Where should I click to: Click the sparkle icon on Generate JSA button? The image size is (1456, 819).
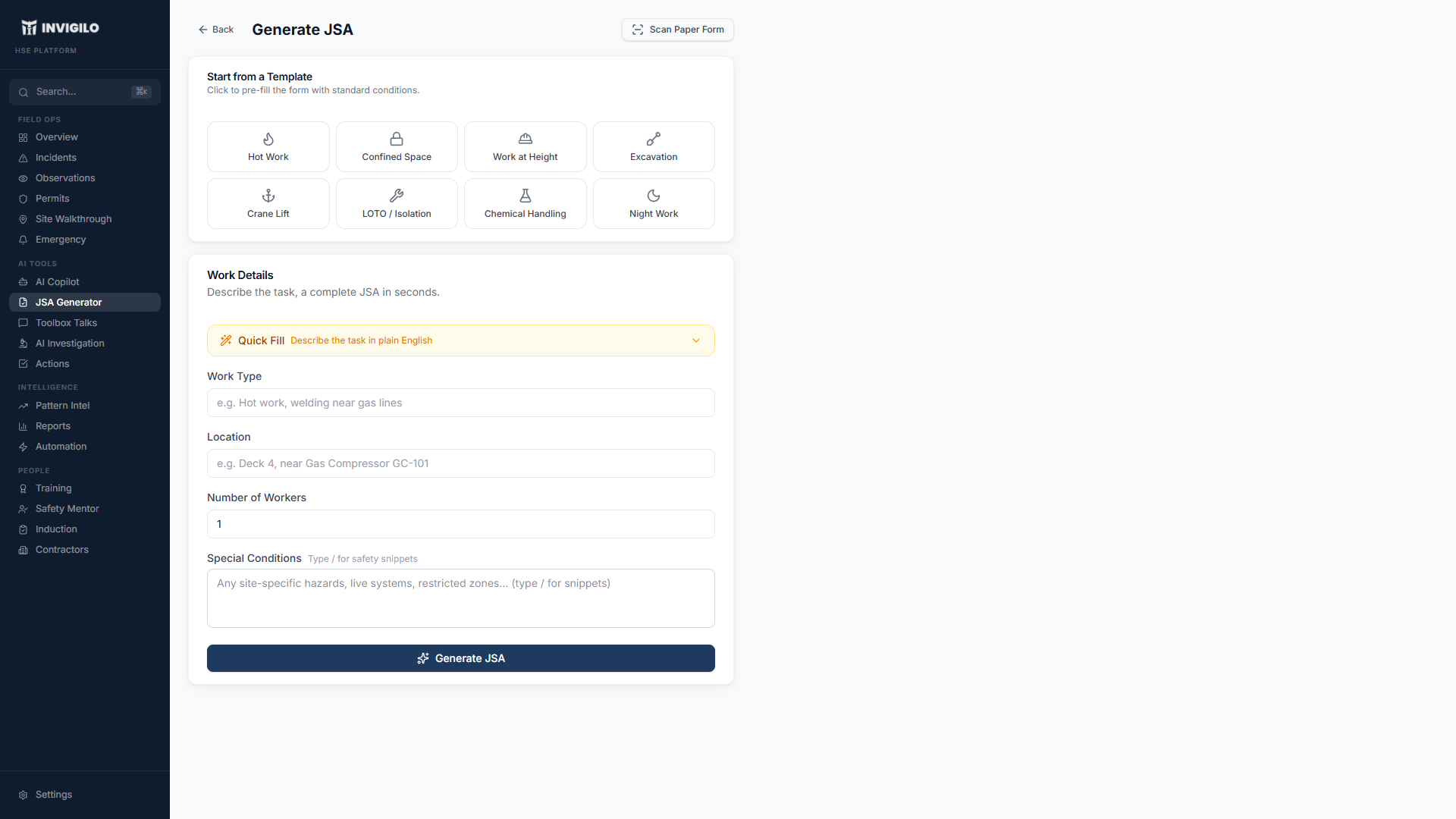click(423, 658)
